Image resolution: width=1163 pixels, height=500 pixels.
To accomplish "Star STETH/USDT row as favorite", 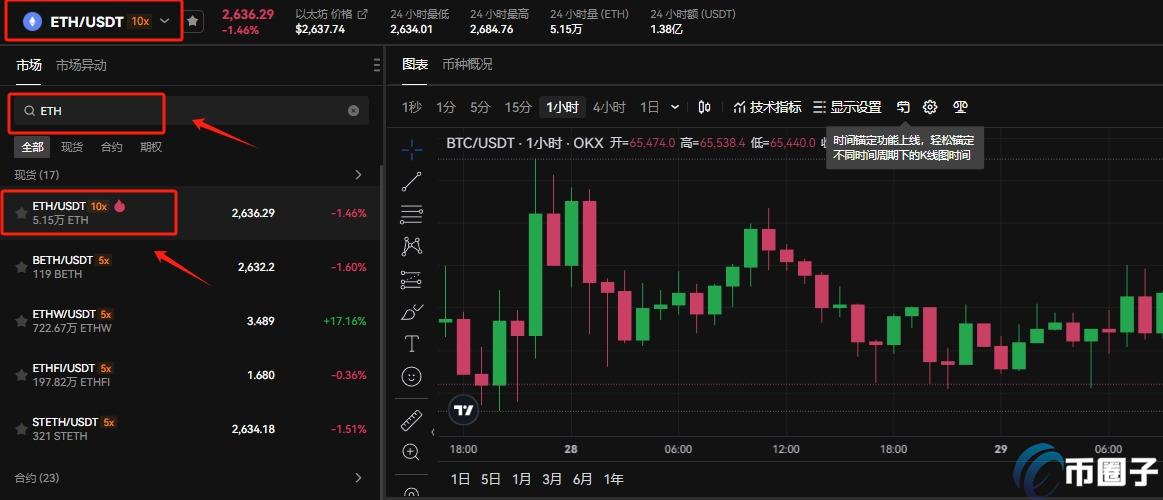I will click(x=22, y=429).
